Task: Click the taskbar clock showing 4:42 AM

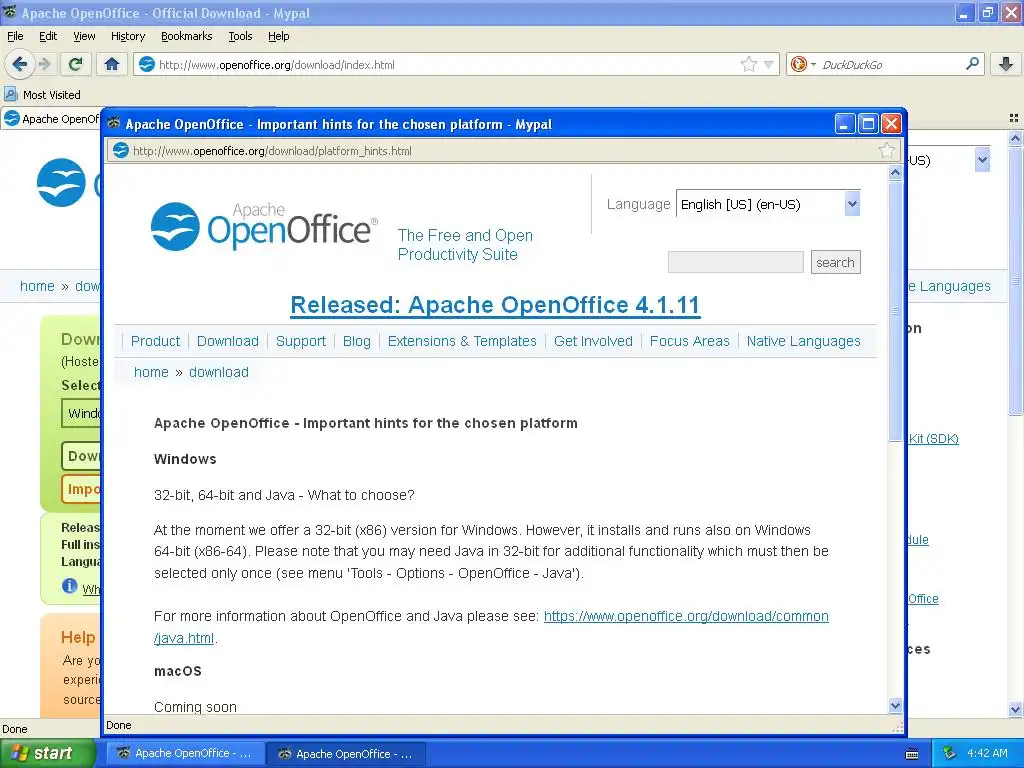Action: click(x=987, y=753)
